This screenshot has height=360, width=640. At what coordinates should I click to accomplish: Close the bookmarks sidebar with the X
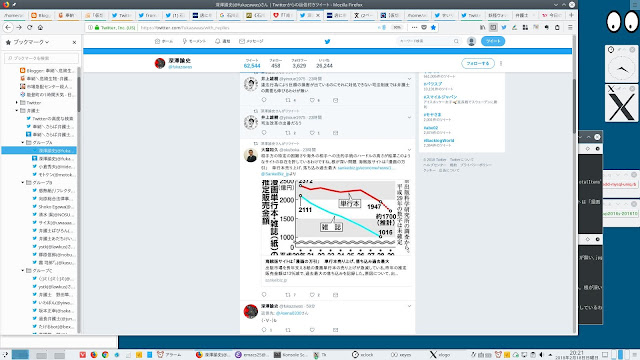coord(74,42)
